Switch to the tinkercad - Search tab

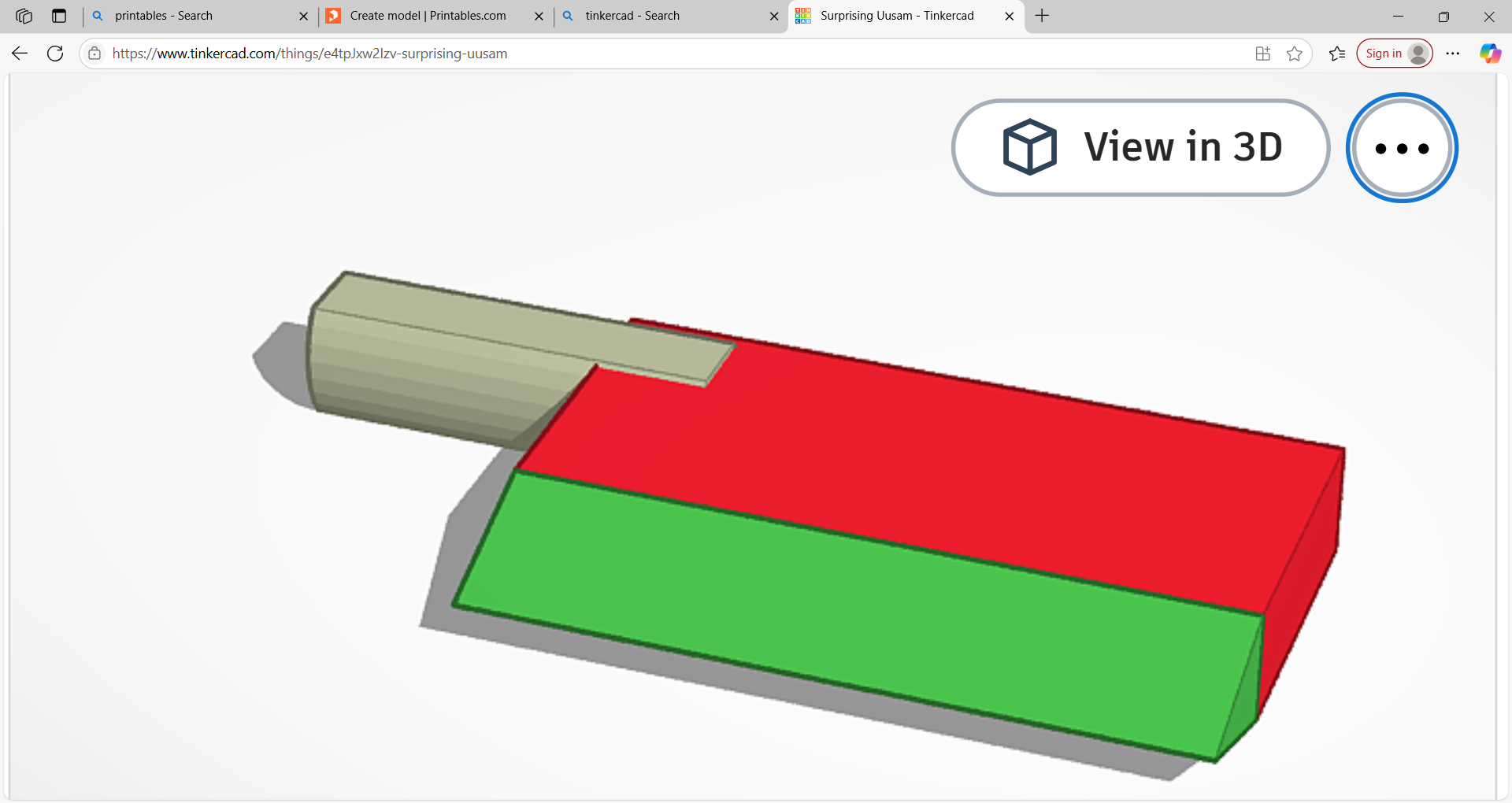(x=669, y=16)
